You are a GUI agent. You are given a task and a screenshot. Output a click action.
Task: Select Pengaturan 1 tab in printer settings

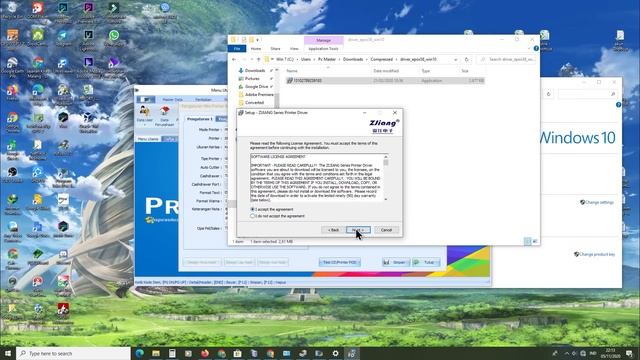(200, 119)
